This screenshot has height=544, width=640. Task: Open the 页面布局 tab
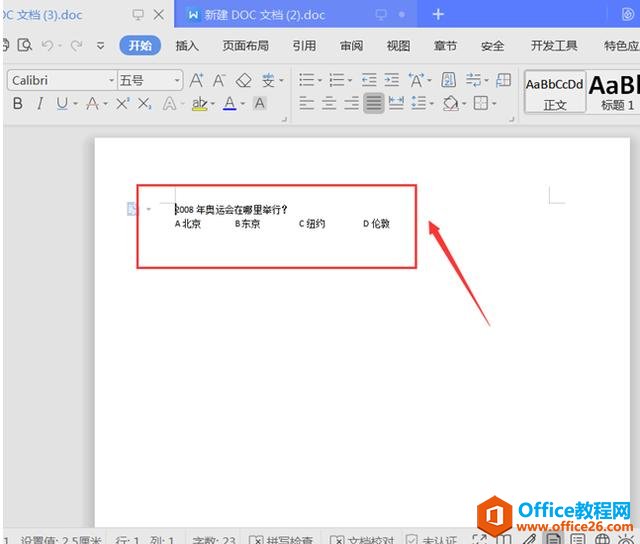pyautogui.click(x=246, y=46)
